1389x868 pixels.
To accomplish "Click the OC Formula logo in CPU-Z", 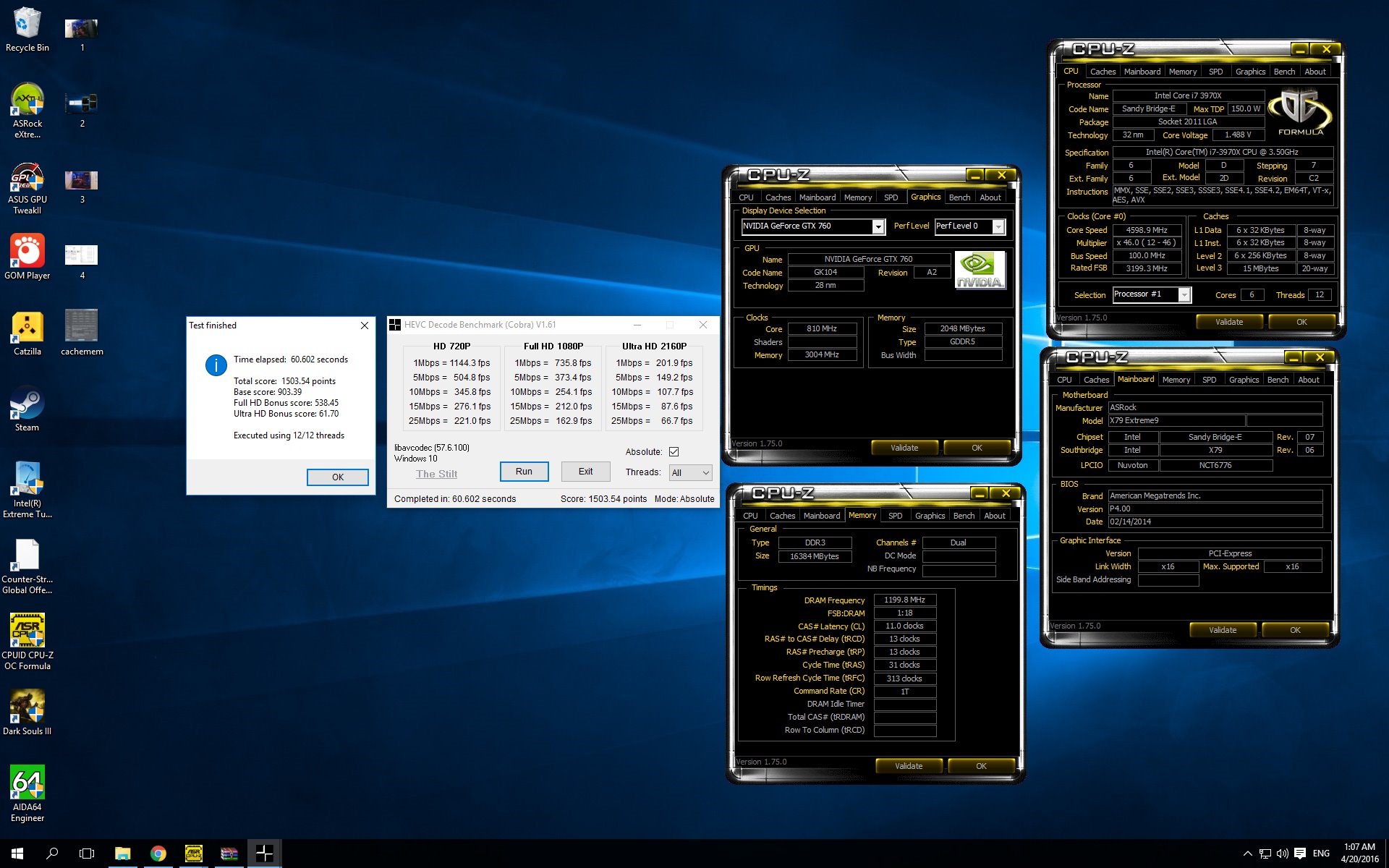I will point(1300,113).
